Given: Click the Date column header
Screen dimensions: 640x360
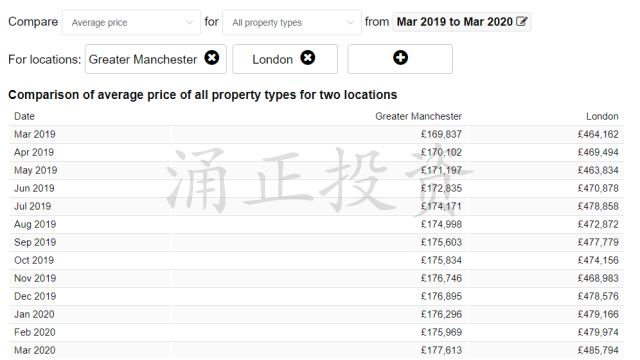Looking at the screenshot, I should tap(24, 116).
